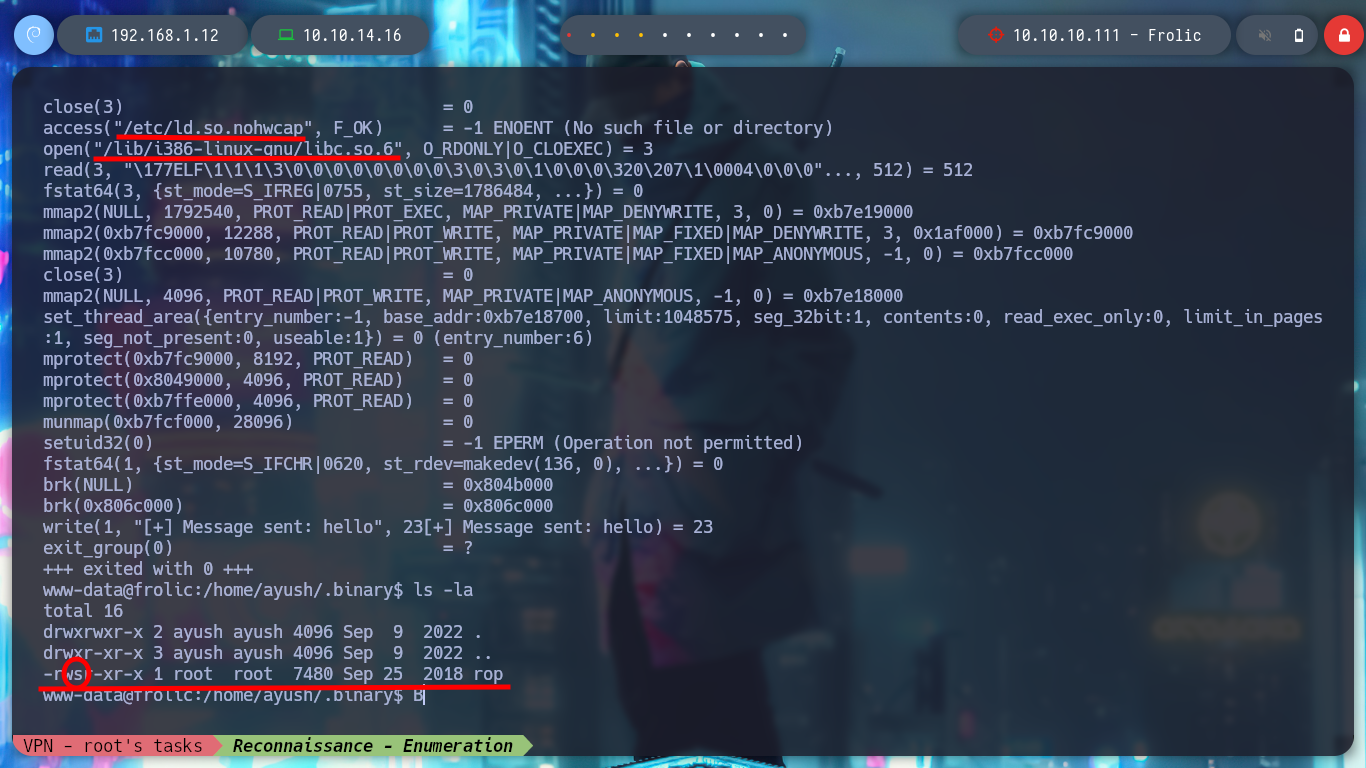Image resolution: width=1366 pixels, height=768 pixels.
Task: Select the "VPN - root's tasks" tab
Action: pos(113,745)
